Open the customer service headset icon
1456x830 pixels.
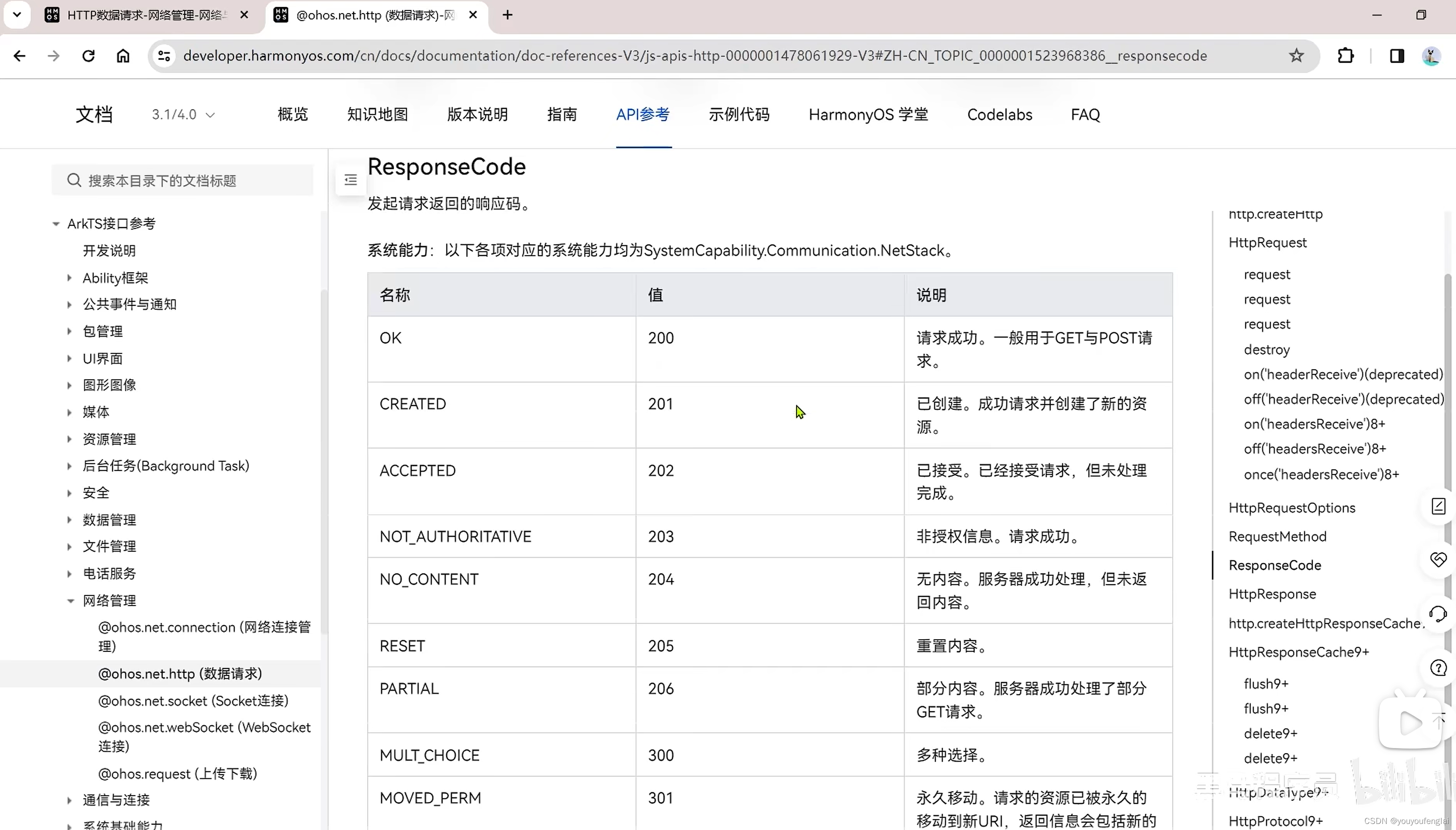[1438, 614]
